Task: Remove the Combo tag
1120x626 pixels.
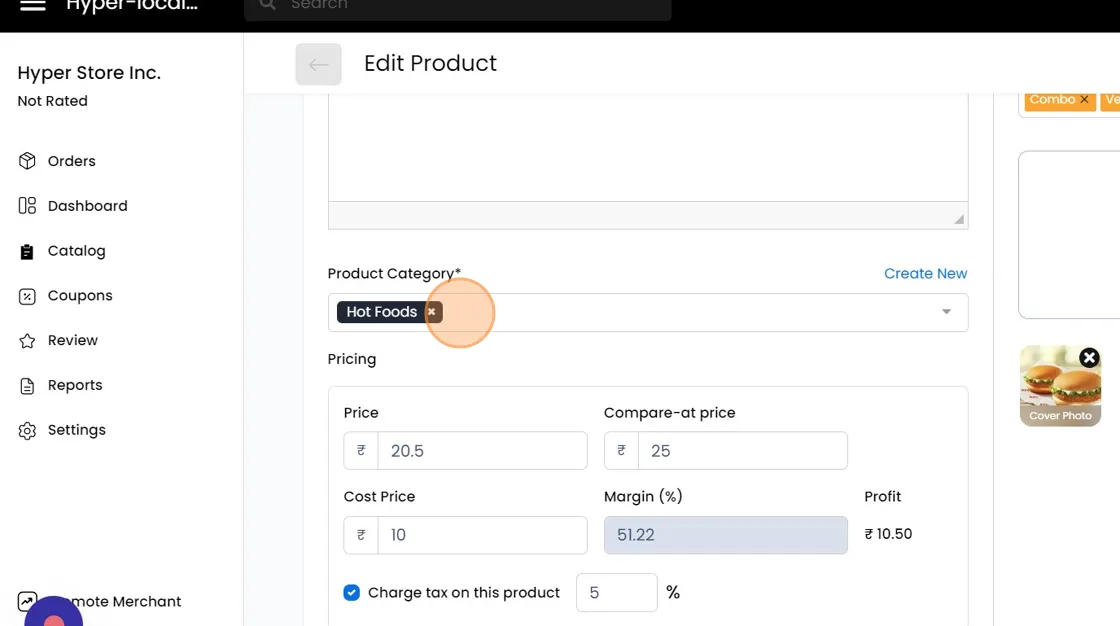Action: click(1084, 100)
